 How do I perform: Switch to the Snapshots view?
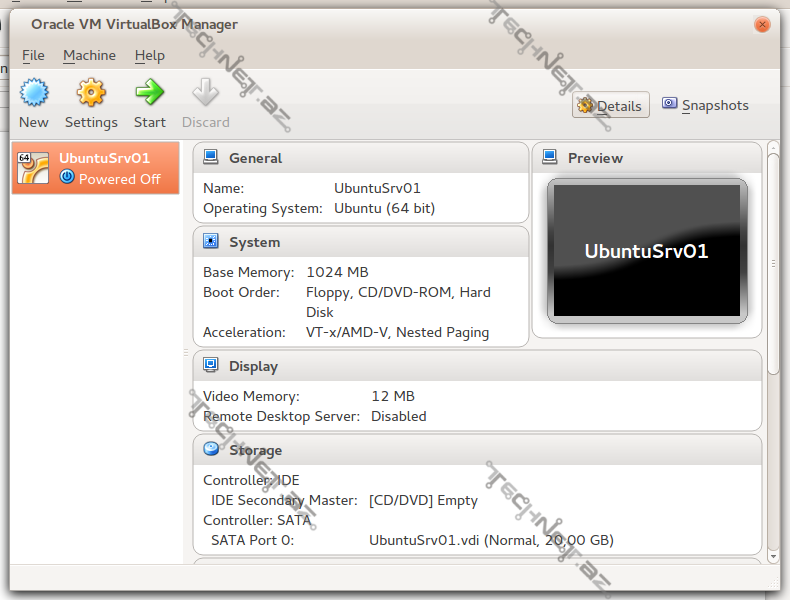pos(705,105)
